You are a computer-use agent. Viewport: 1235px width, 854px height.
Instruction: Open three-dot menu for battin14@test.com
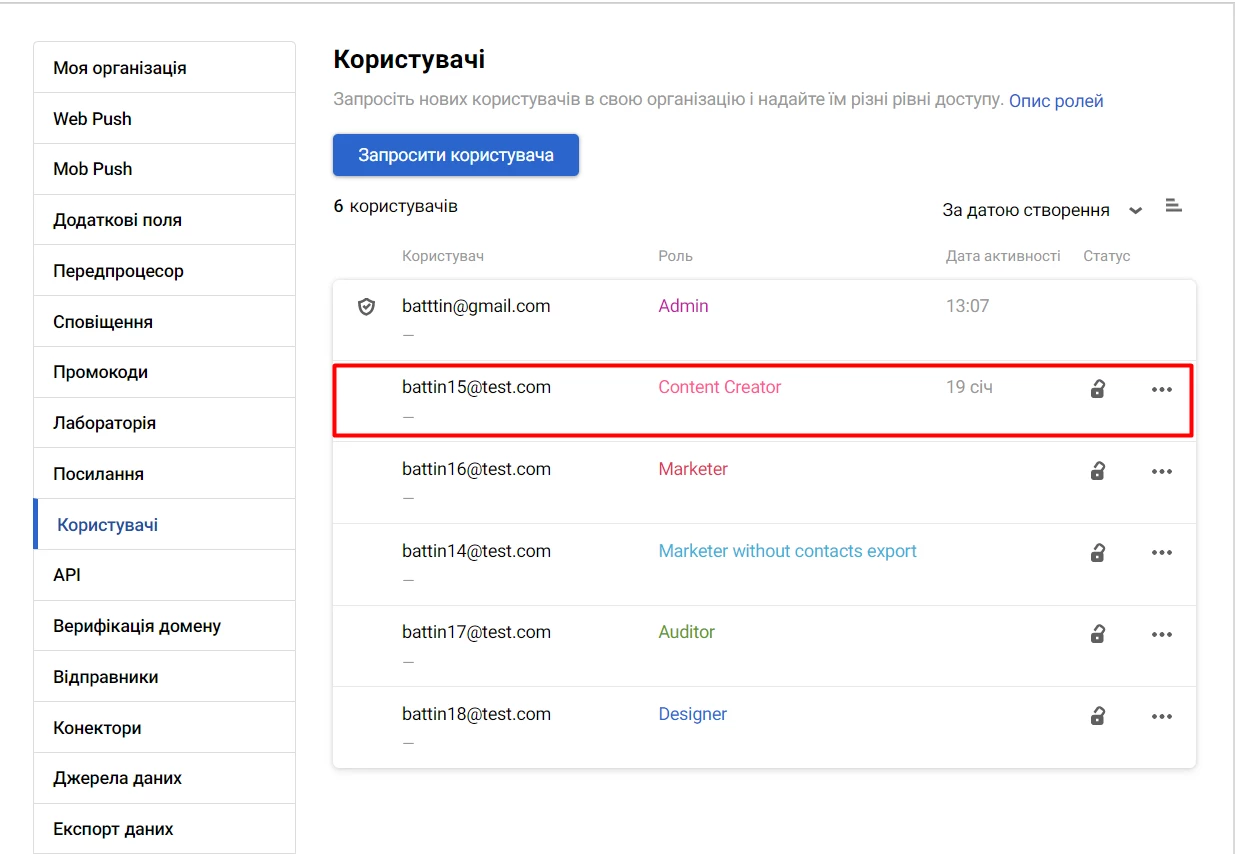pyautogui.click(x=1161, y=553)
